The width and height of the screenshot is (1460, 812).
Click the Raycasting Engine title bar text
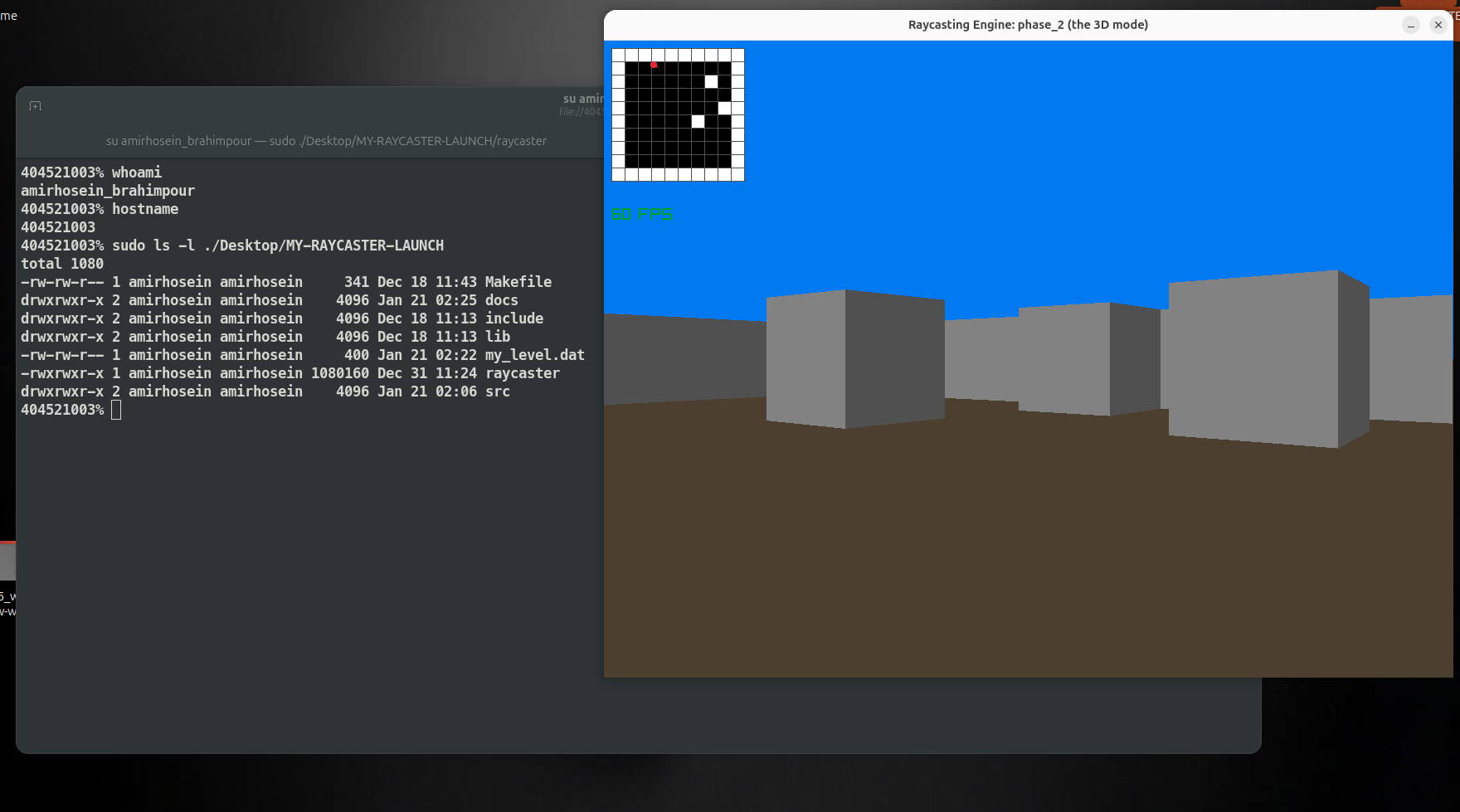(1028, 25)
